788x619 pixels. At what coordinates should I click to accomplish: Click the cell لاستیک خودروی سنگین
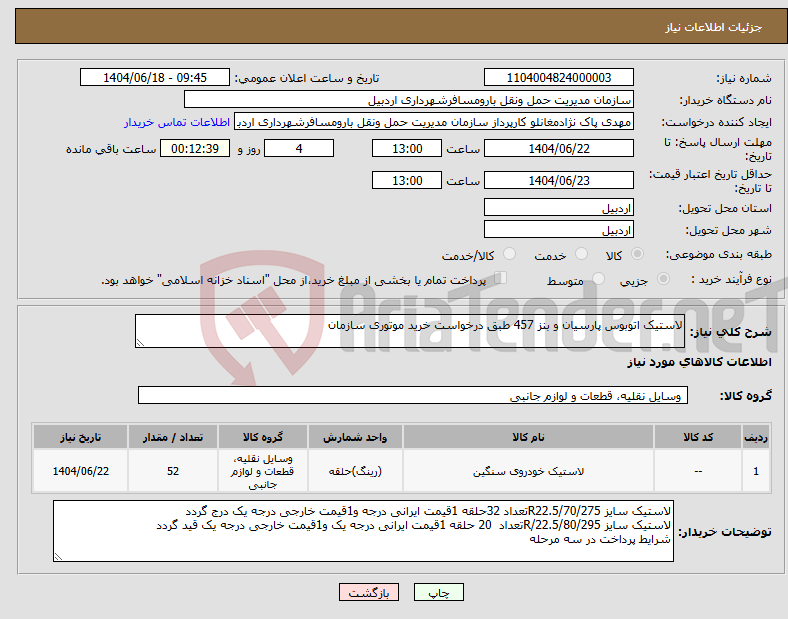[x=528, y=471]
